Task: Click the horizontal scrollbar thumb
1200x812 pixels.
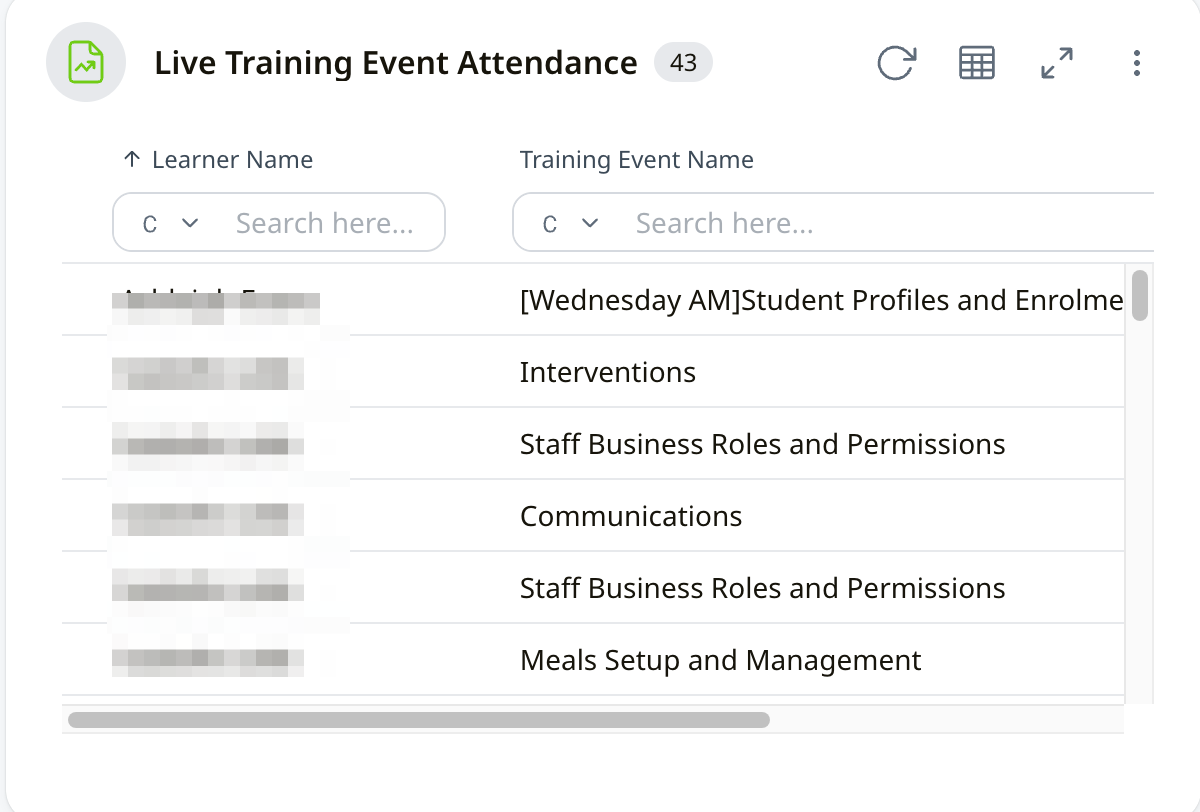Action: click(x=418, y=719)
